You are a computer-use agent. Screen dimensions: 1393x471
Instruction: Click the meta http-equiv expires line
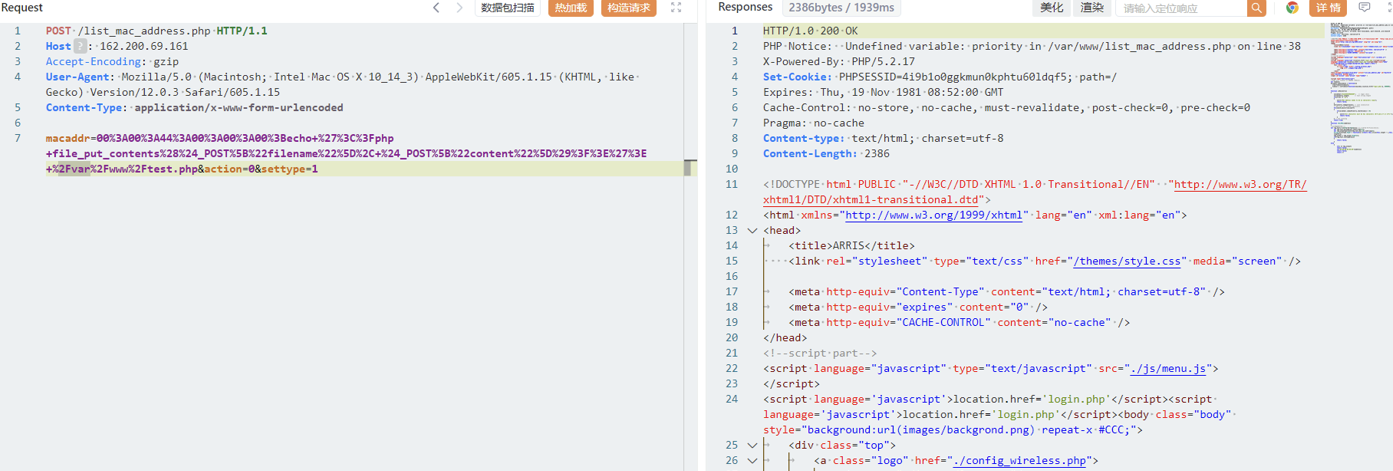point(918,307)
